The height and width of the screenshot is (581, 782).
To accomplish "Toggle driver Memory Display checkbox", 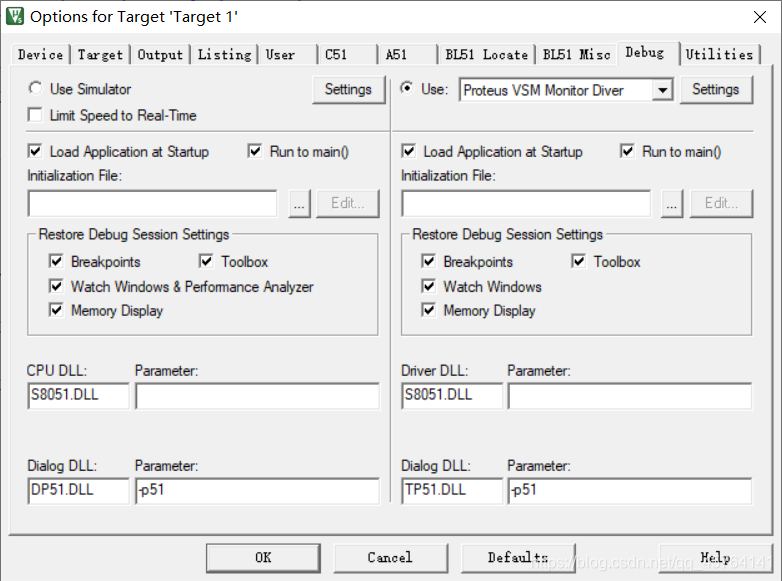I will click(428, 310).
